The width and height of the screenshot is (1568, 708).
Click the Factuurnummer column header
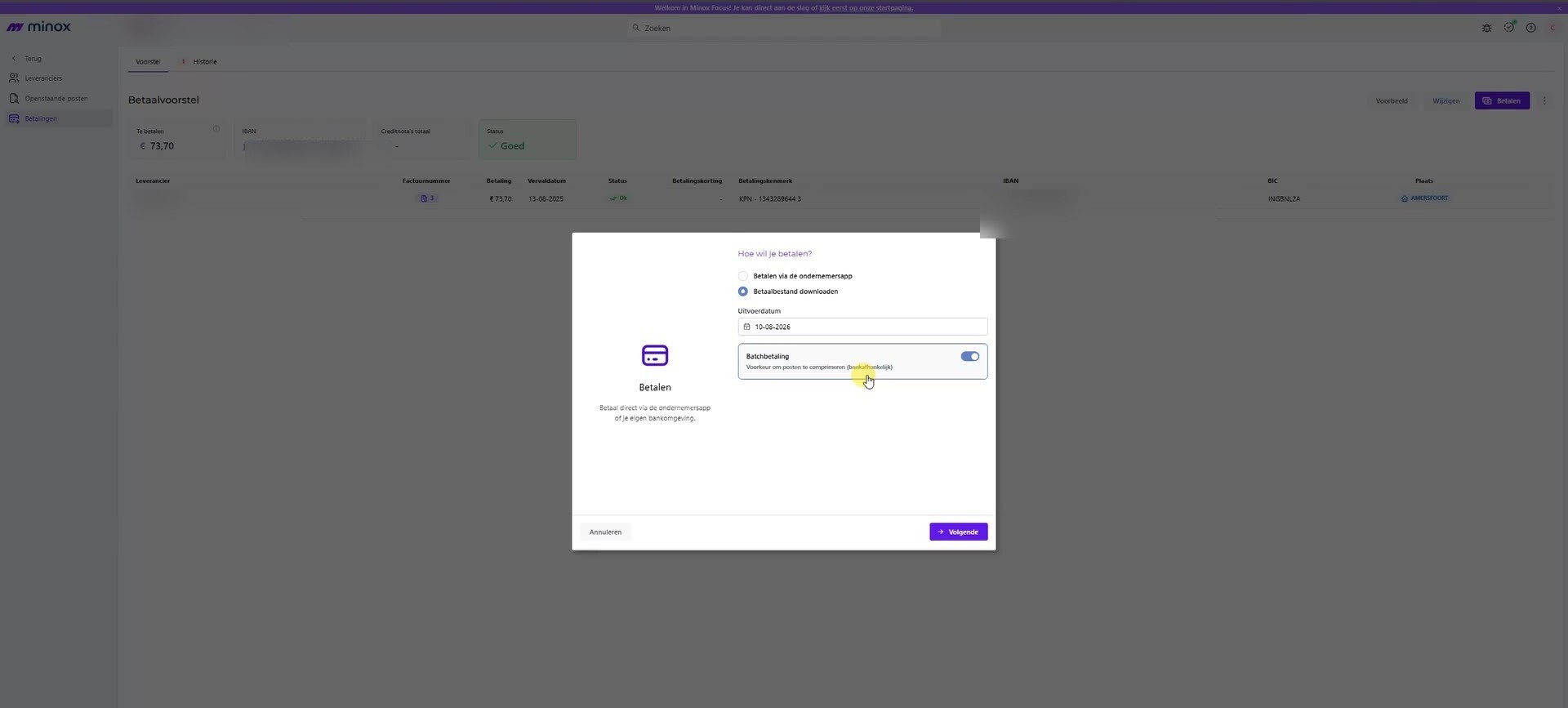[x=426, y=181]
